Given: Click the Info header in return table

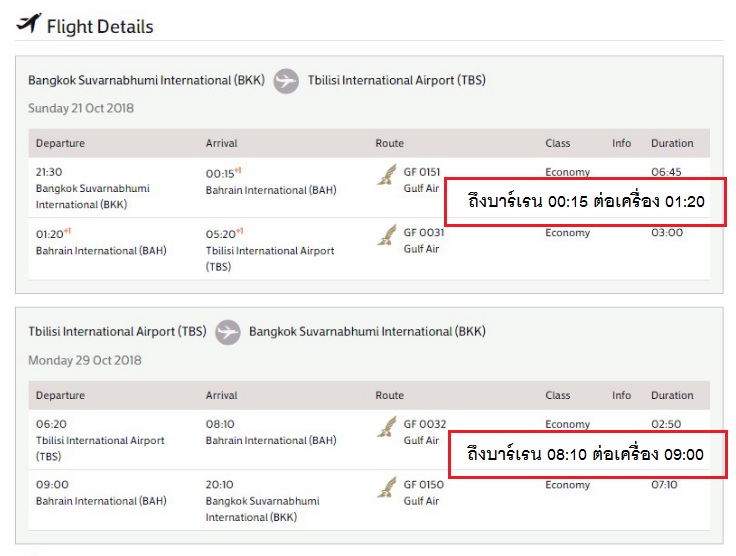Looking at the screenshot, I should (621, 395).
